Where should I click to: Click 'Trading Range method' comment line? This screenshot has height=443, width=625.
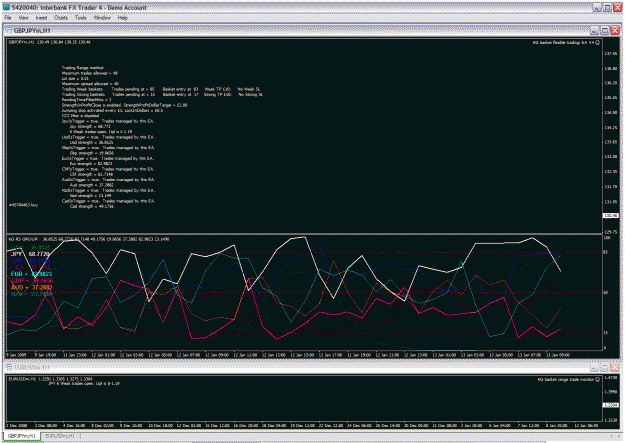tap(83, 68)
